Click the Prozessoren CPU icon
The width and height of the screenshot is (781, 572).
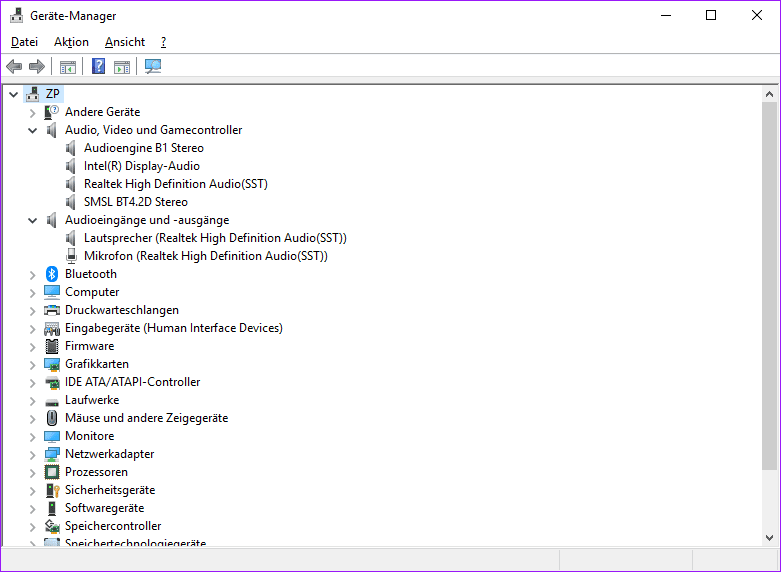click(52, 472)
